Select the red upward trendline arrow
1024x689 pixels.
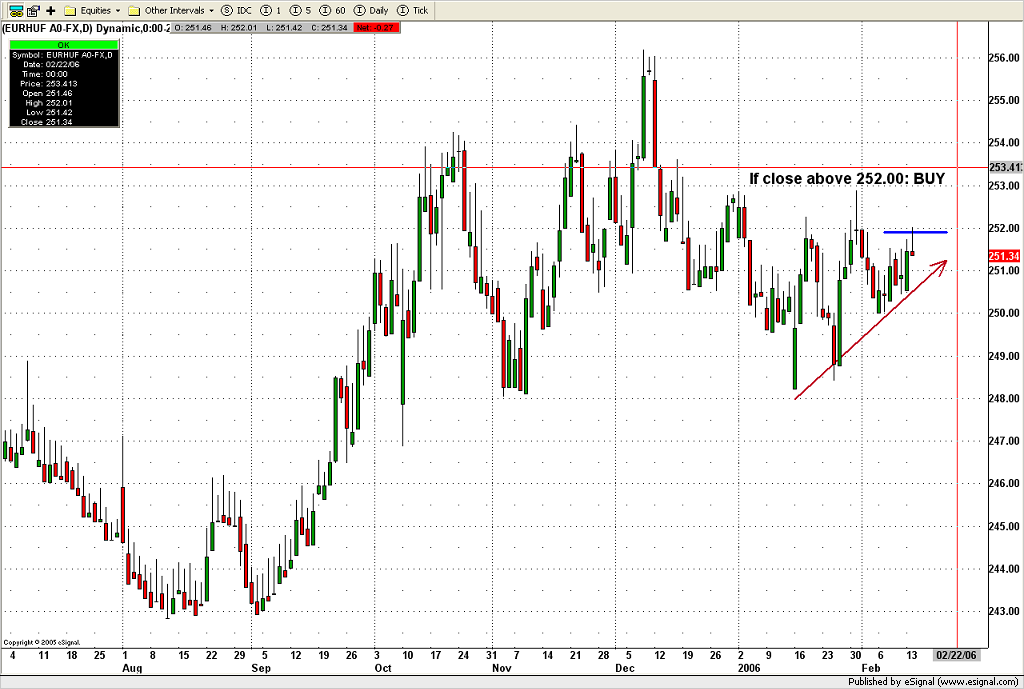tap(870, 331)
